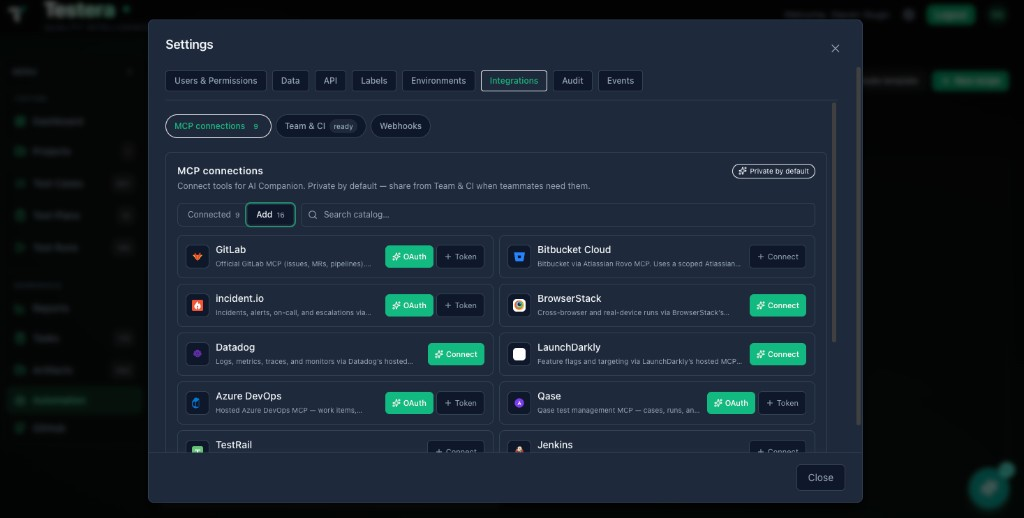1024x518 pixels.
Task: Add a Qase token
Action: 782,403
